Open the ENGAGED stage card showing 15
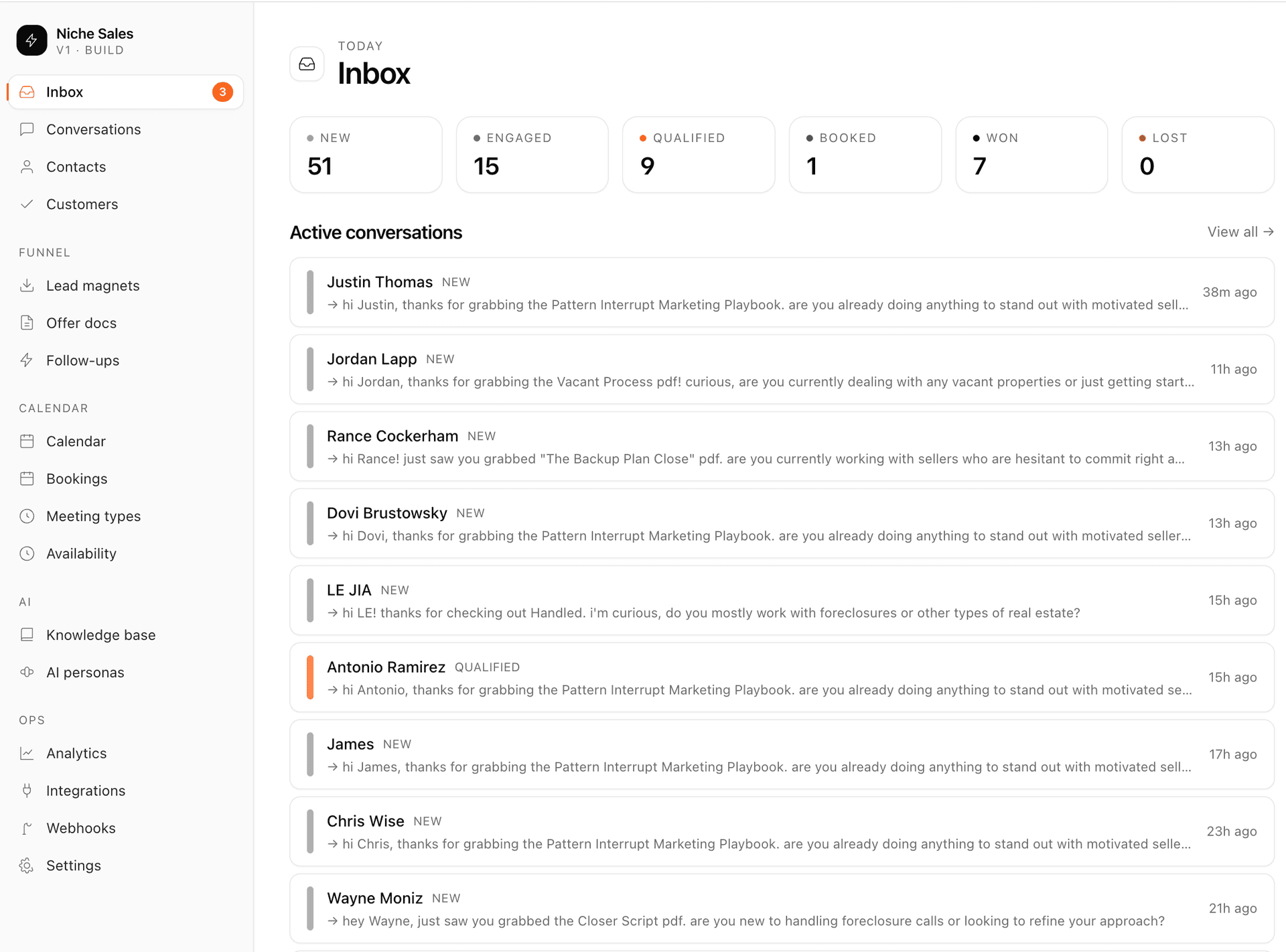The height and width of the screenshot is (952, 1286). point(532,155)
